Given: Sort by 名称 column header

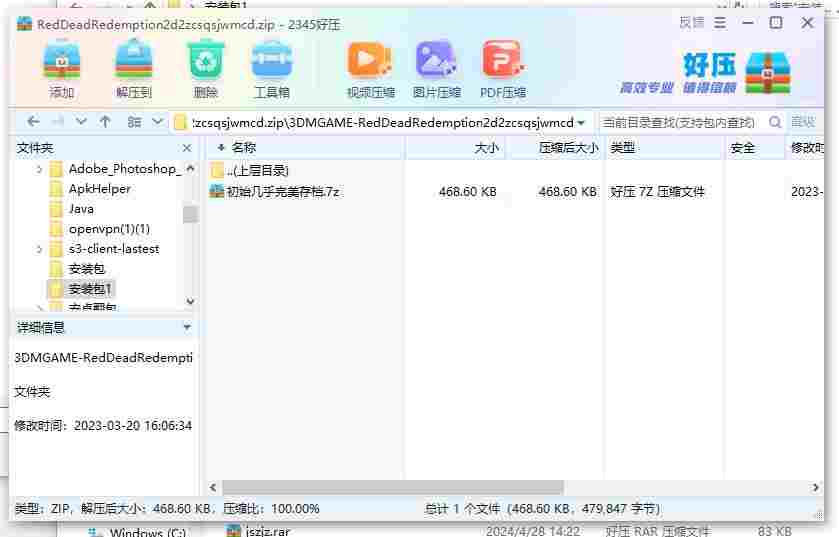Looking at the screenshot, I should tap(303, 148).
